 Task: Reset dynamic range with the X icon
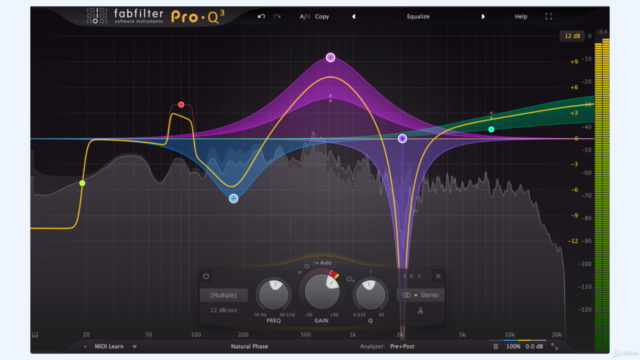pos(300,272)
